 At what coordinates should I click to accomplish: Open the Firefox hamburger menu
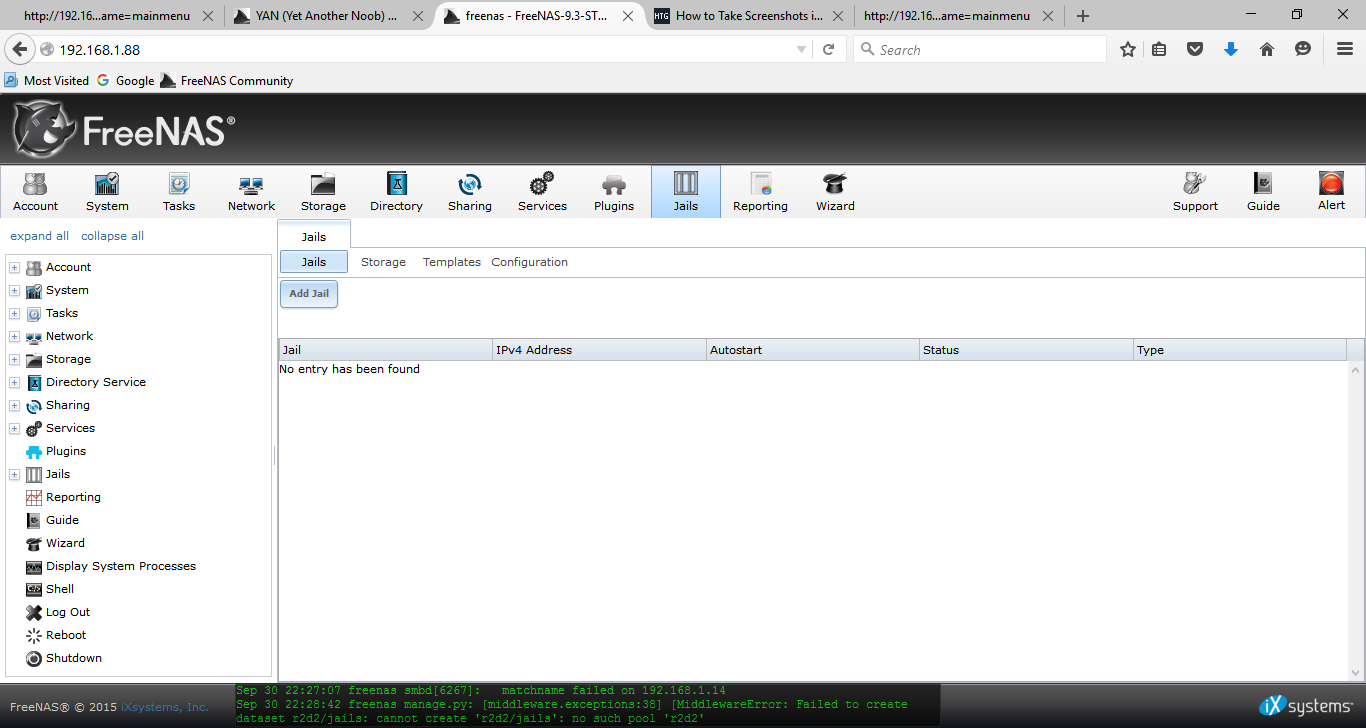click(1345, 49)
